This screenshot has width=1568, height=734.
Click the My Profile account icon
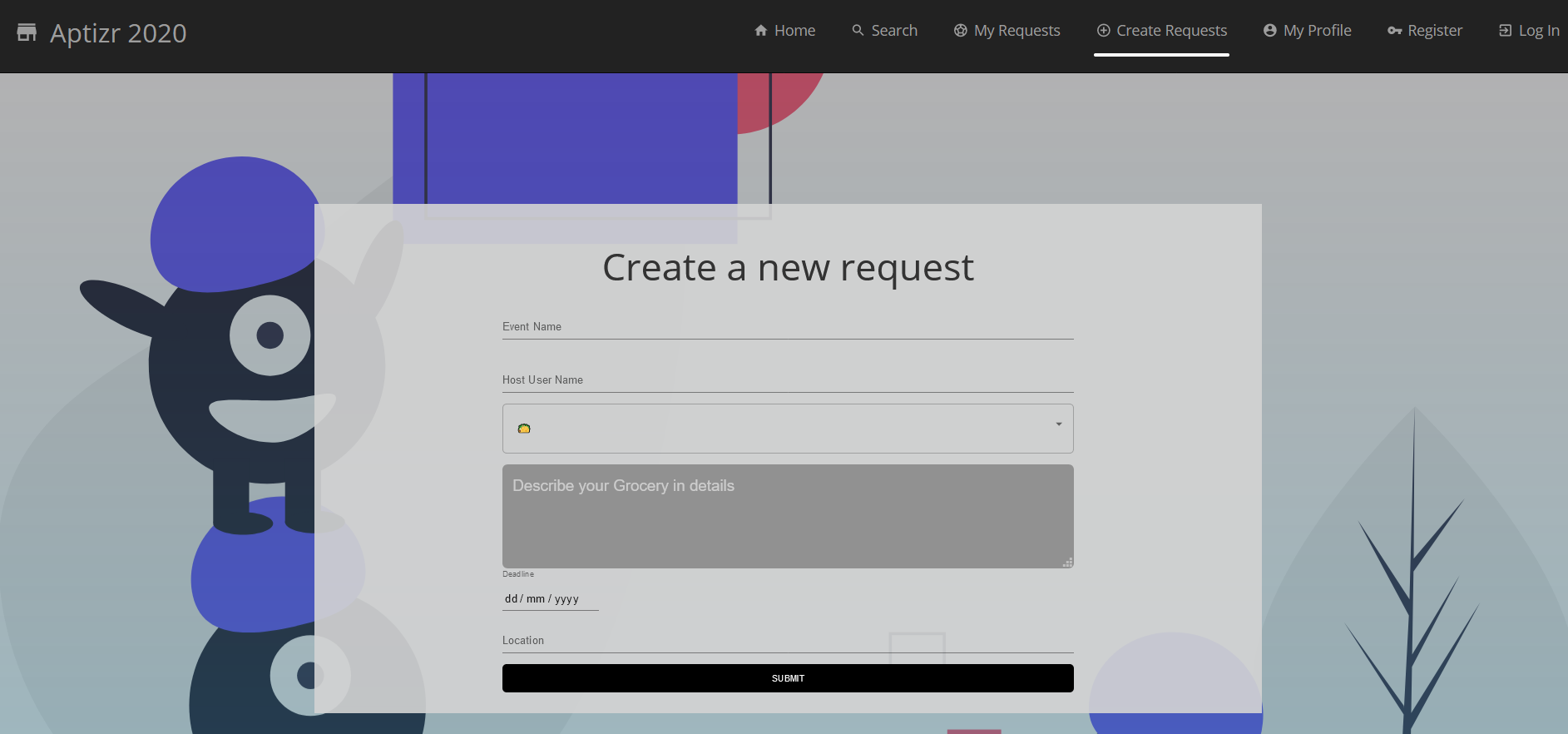pos(1269,31)
